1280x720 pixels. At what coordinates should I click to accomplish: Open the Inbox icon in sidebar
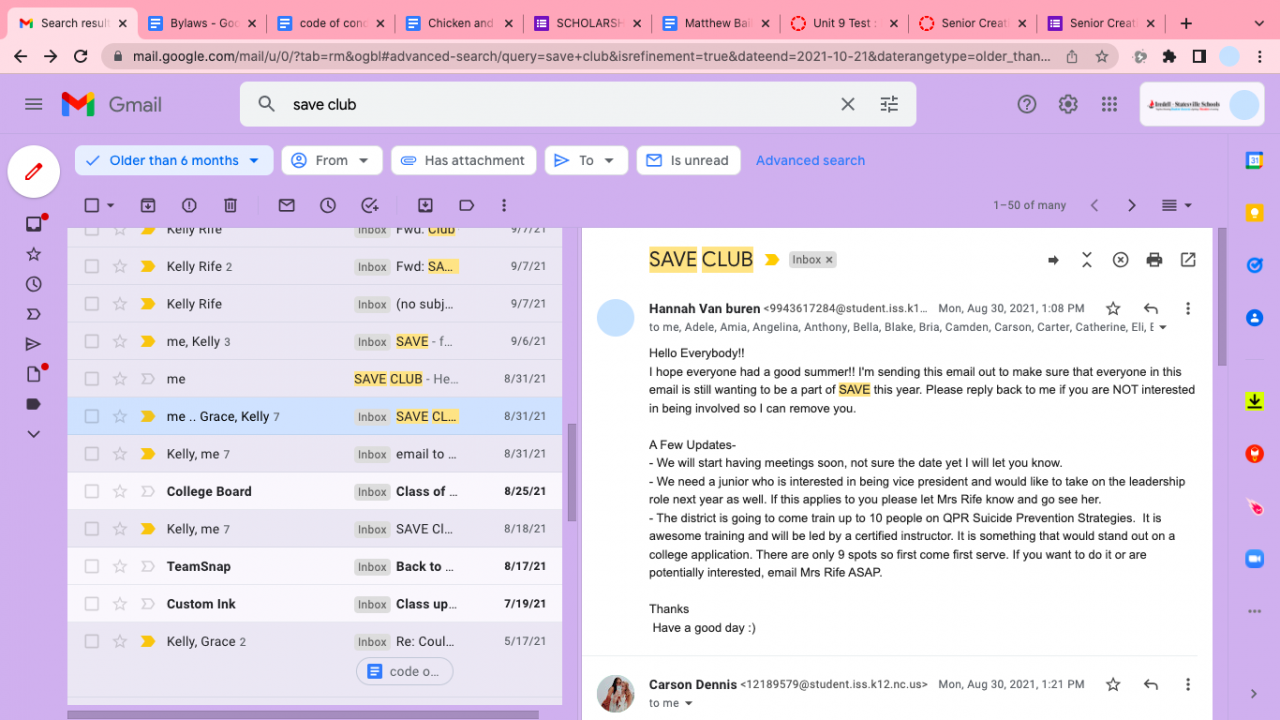coord(34,224)
